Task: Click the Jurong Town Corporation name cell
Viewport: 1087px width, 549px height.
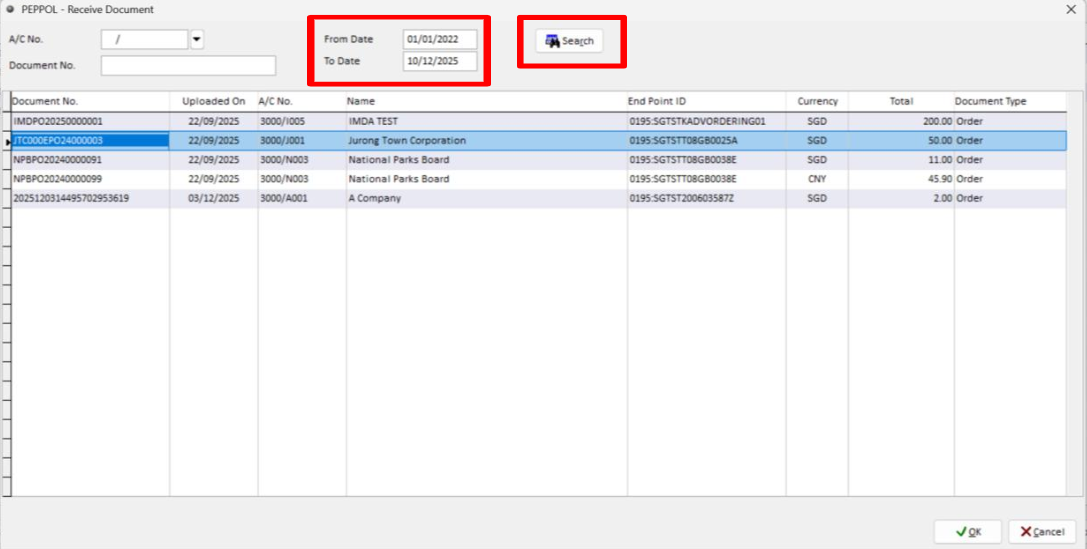Action: point(487,141)
